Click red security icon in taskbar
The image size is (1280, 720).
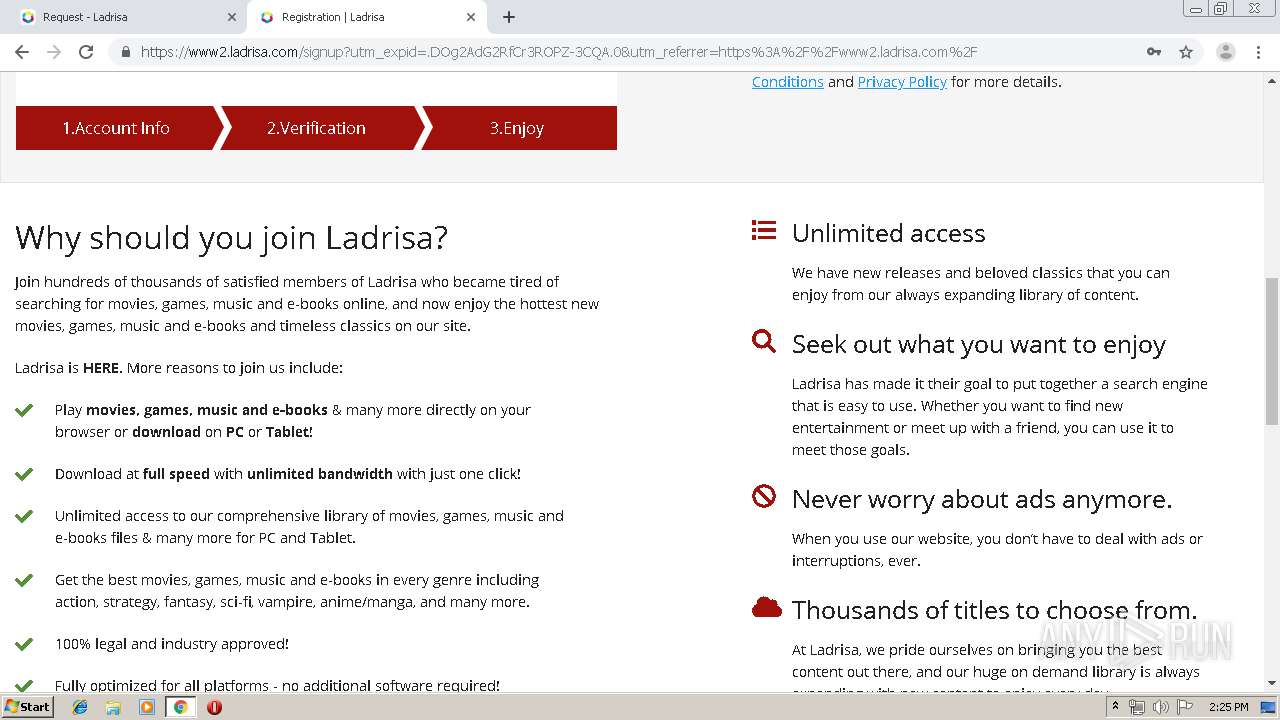[214, 707]
